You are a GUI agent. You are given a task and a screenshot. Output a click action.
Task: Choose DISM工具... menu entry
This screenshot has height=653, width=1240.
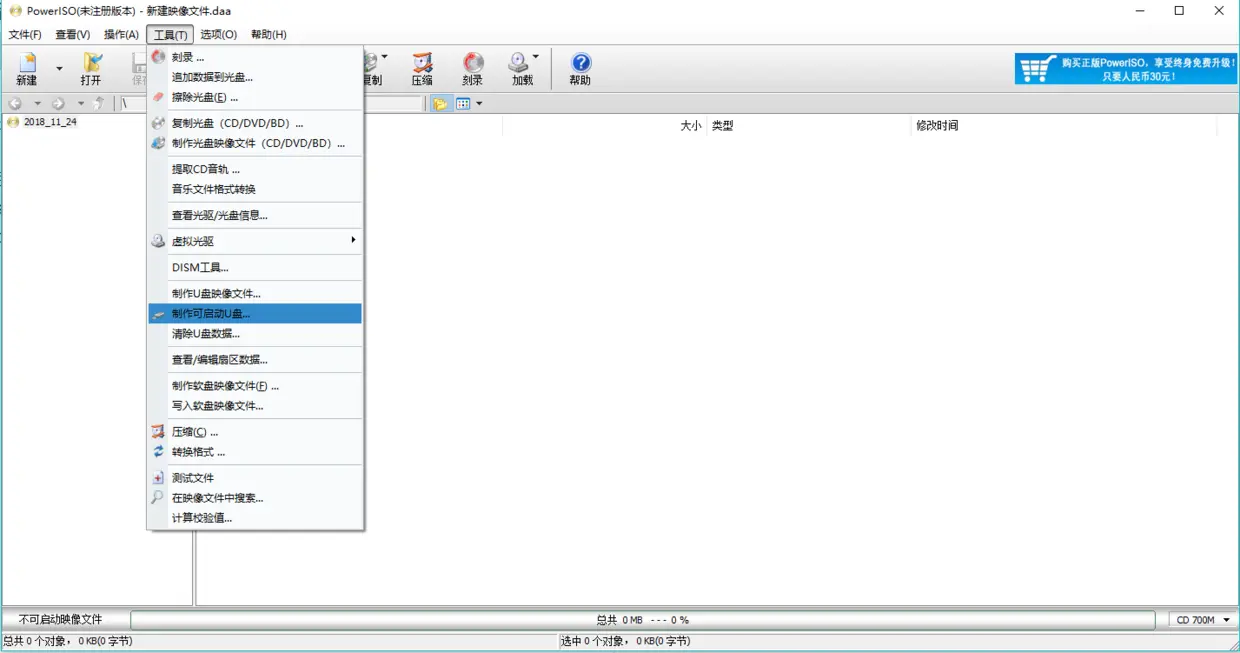pos(255,267)
